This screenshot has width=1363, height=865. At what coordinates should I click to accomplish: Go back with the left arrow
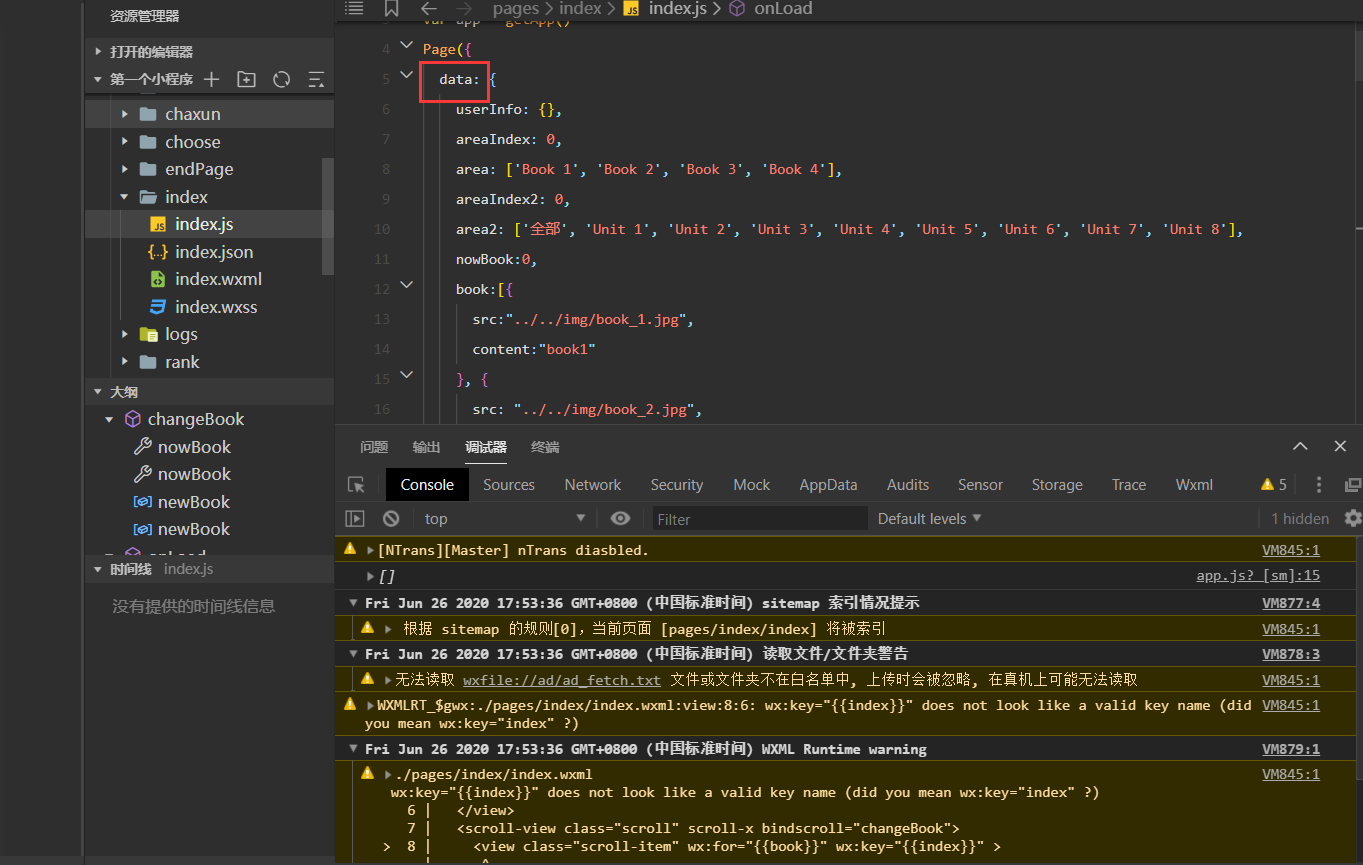pos(428,8)
